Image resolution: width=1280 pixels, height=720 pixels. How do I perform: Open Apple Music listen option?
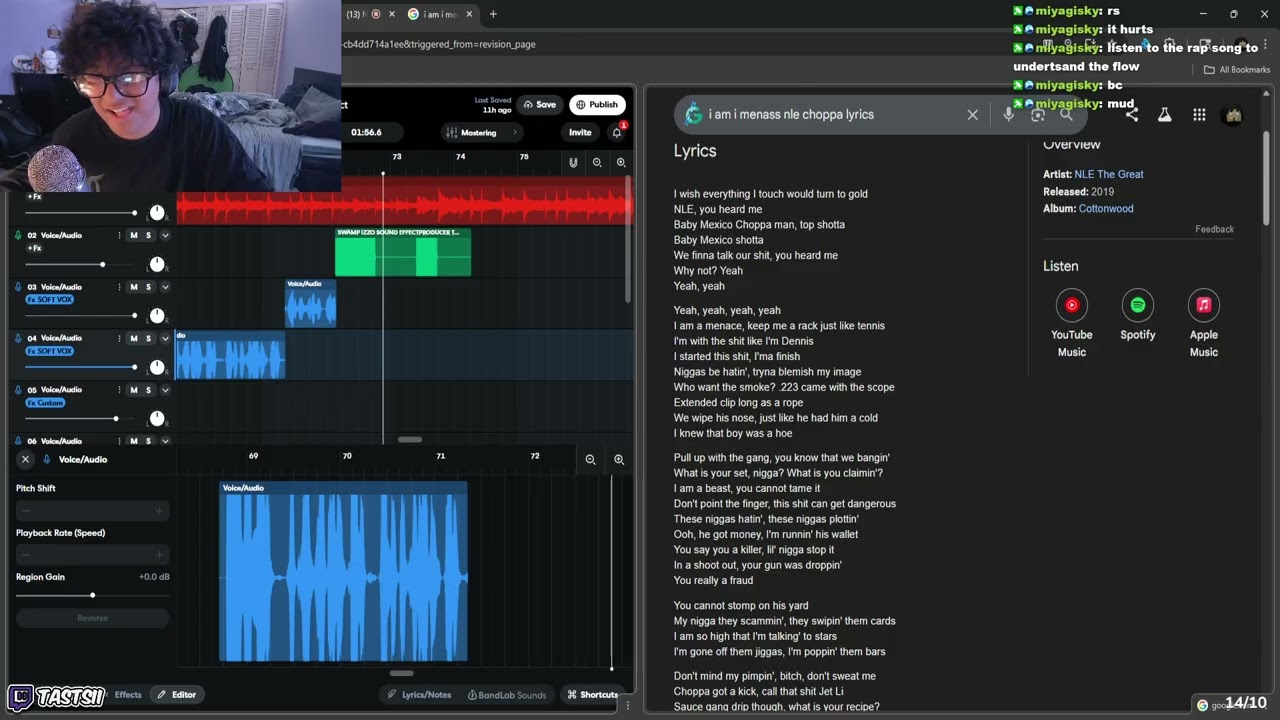tap(1203, 323)
